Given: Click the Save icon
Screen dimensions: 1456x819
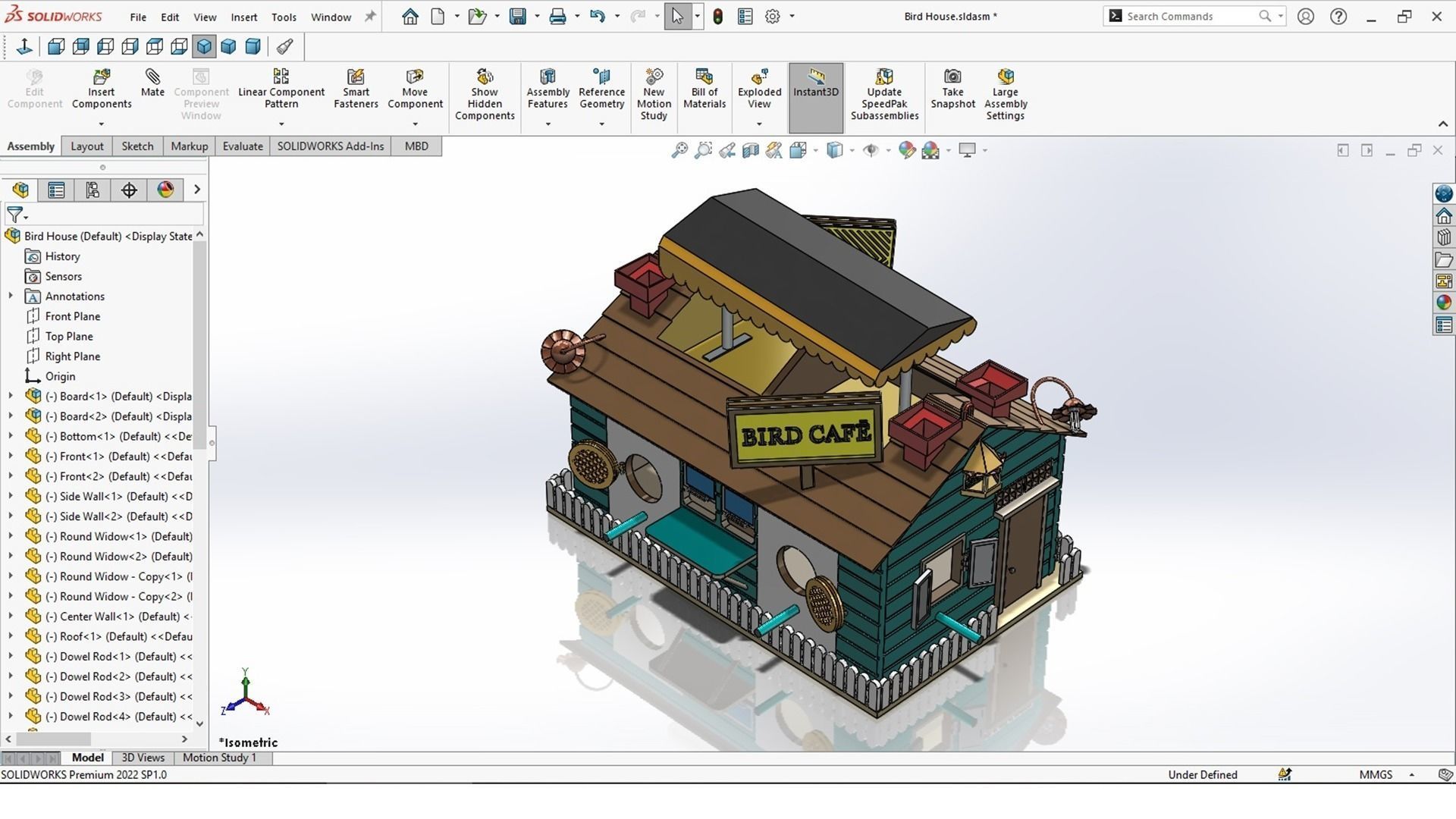Looking at the screenshot, I should click(518, 16).
